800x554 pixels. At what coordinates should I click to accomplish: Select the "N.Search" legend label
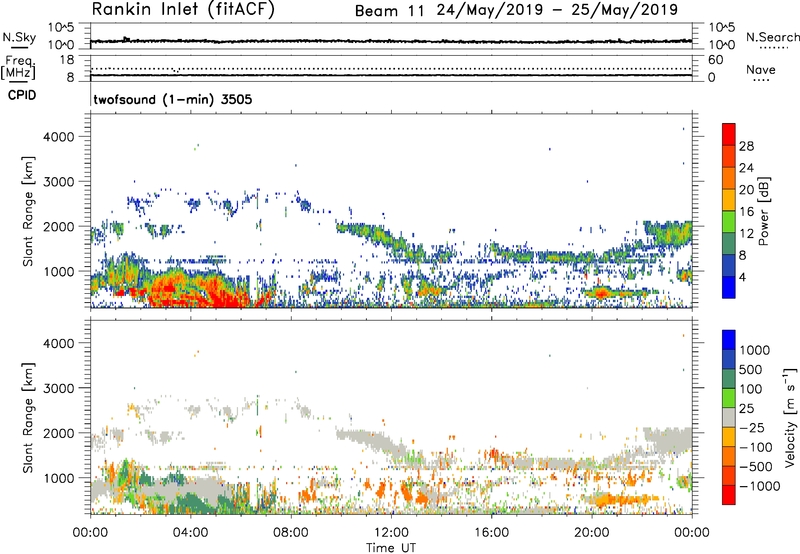[x=773, y=37]
